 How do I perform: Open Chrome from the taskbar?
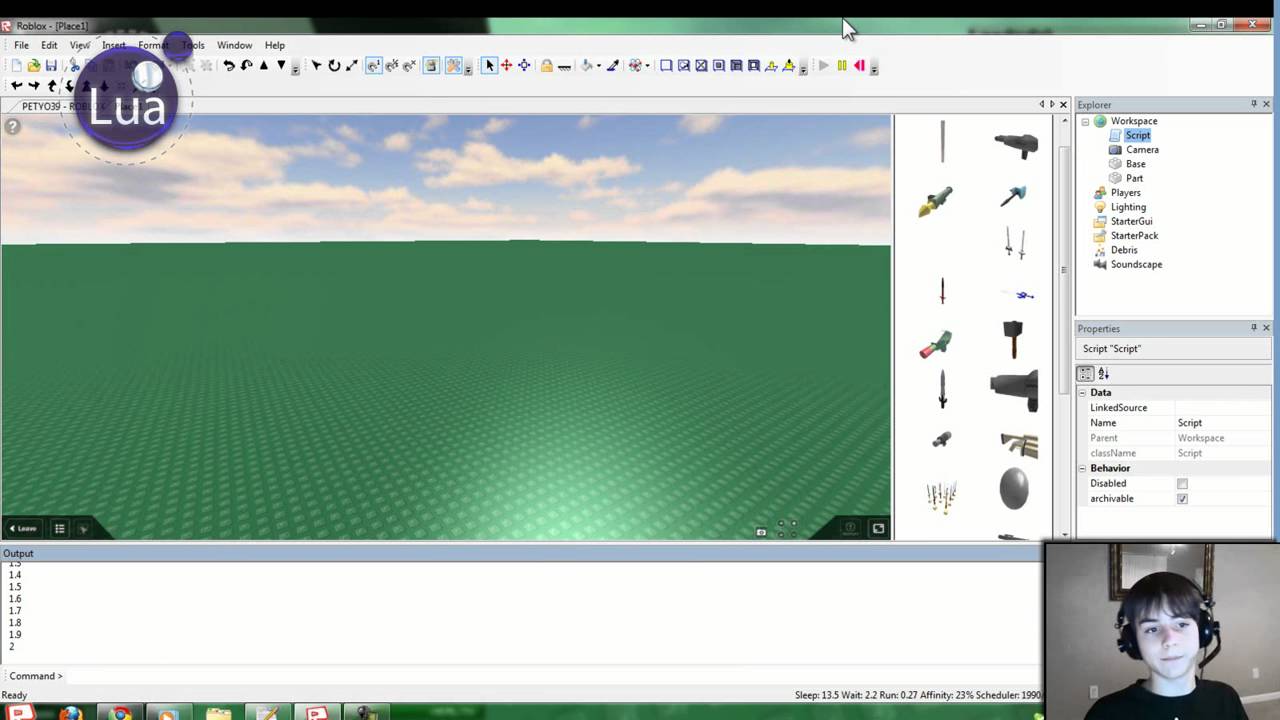point(120,713)
